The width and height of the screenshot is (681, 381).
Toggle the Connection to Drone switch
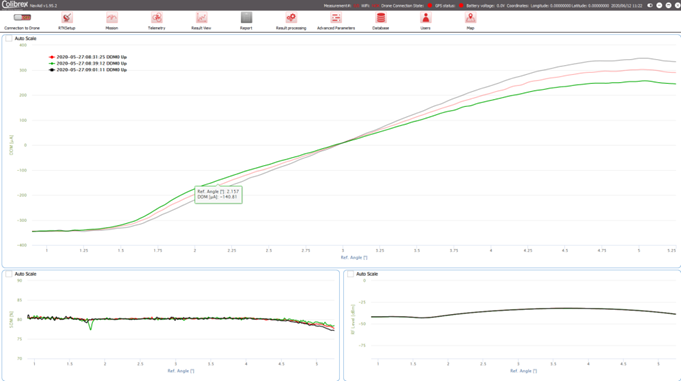22,17
